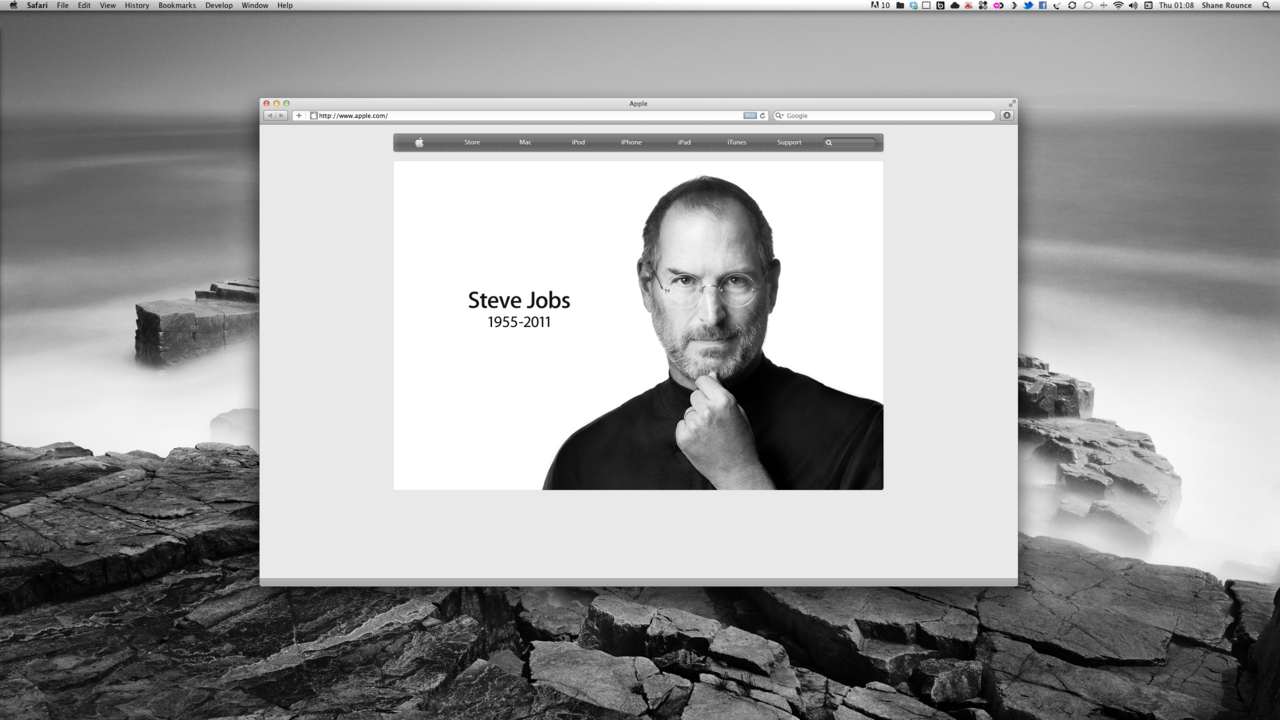Open Spotlight search magnifier in menu bar
The height and width of the screenshot is (720, 1280).
pos(1266,5)
